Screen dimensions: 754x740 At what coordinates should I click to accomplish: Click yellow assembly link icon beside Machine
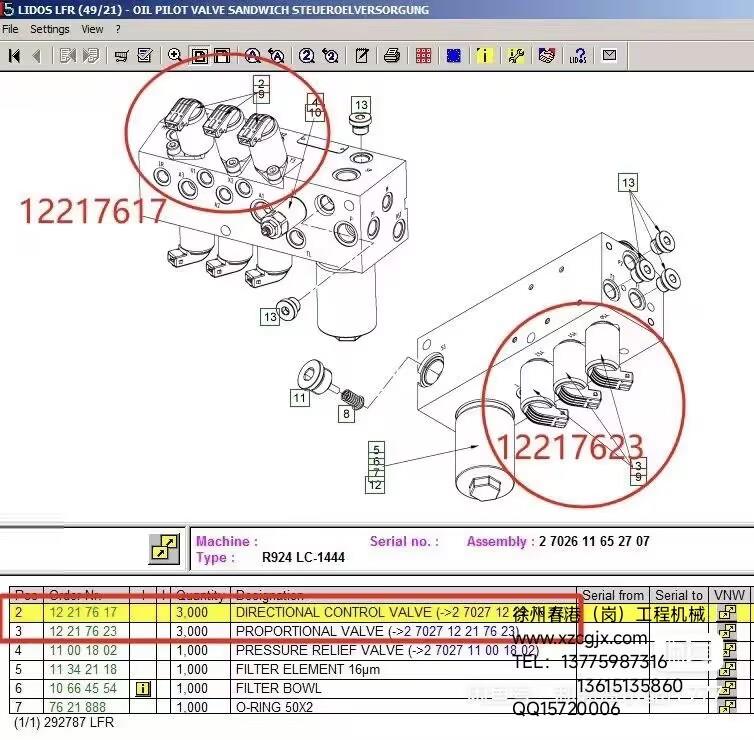pyautogui.click(x=164, y=548)
